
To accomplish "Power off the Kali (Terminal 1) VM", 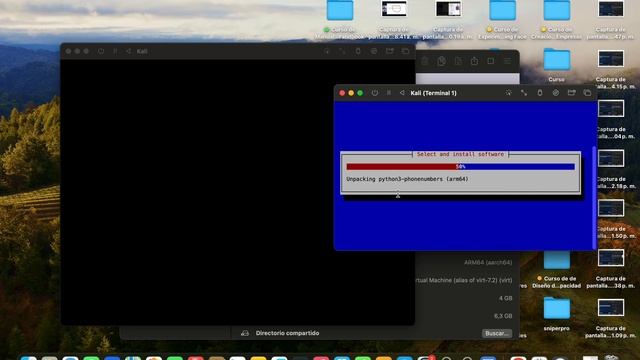I will (x=374, y=93).
